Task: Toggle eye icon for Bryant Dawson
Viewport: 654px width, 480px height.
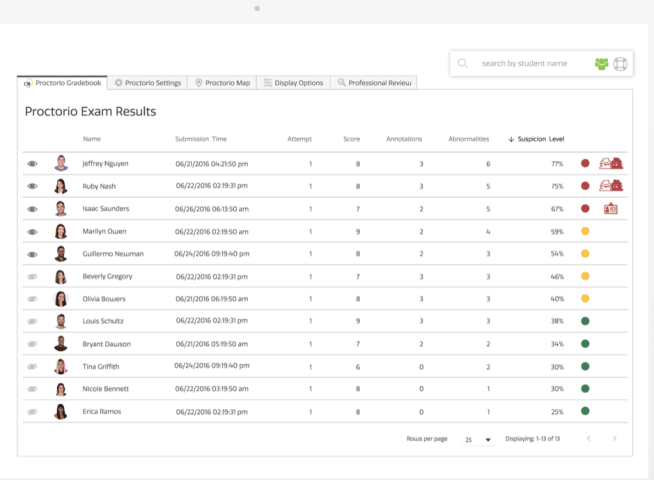Action: 32,344
